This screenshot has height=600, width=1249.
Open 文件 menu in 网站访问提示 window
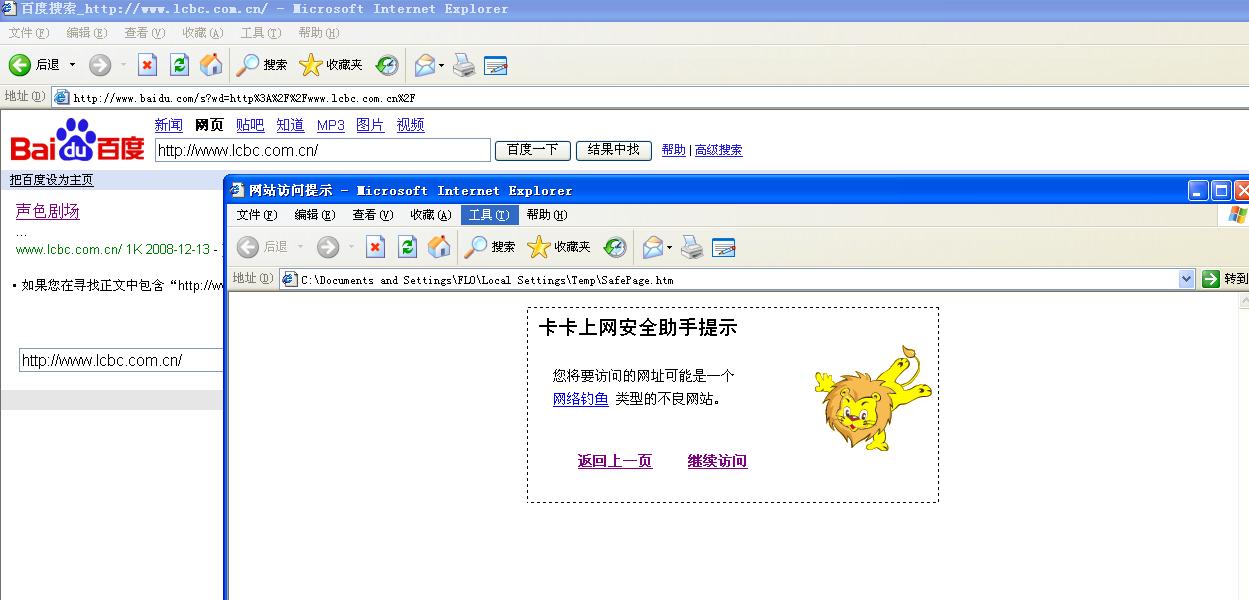pos(257,215)
